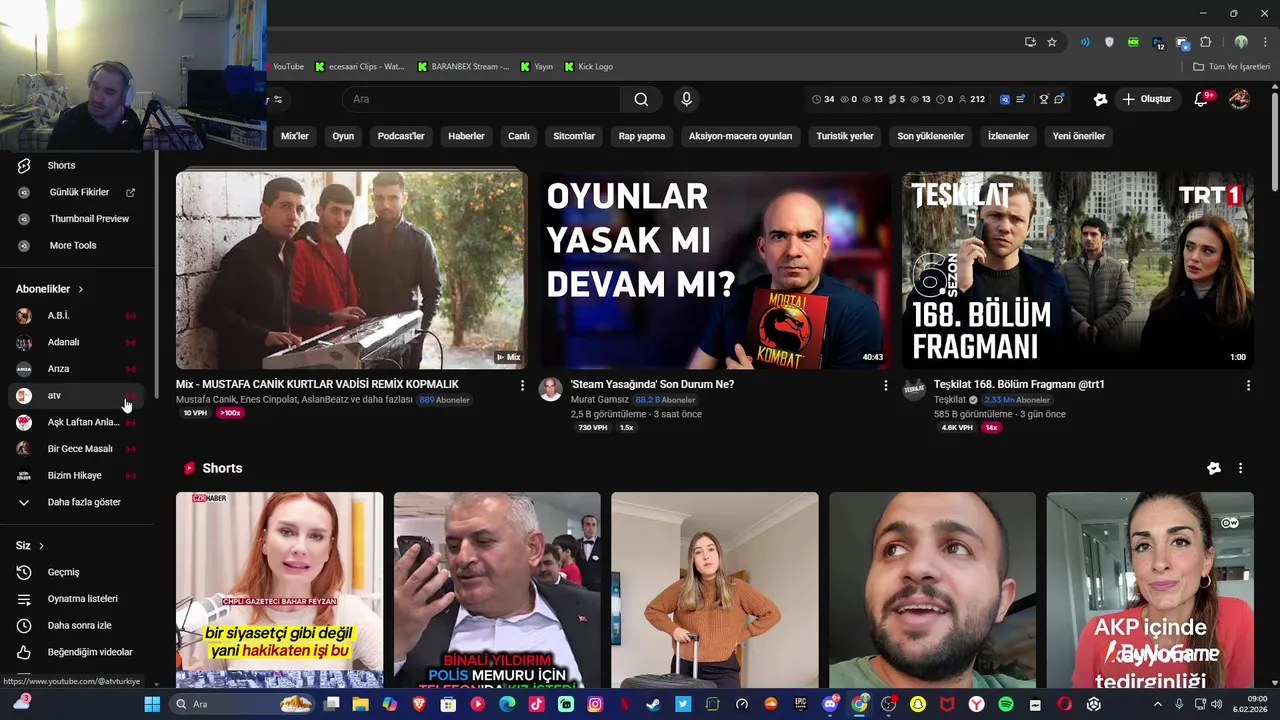This screenshot has height=720, width=1280.
Task: Click the trophy icon in the stats bar
Action: tap(1043, 99)
